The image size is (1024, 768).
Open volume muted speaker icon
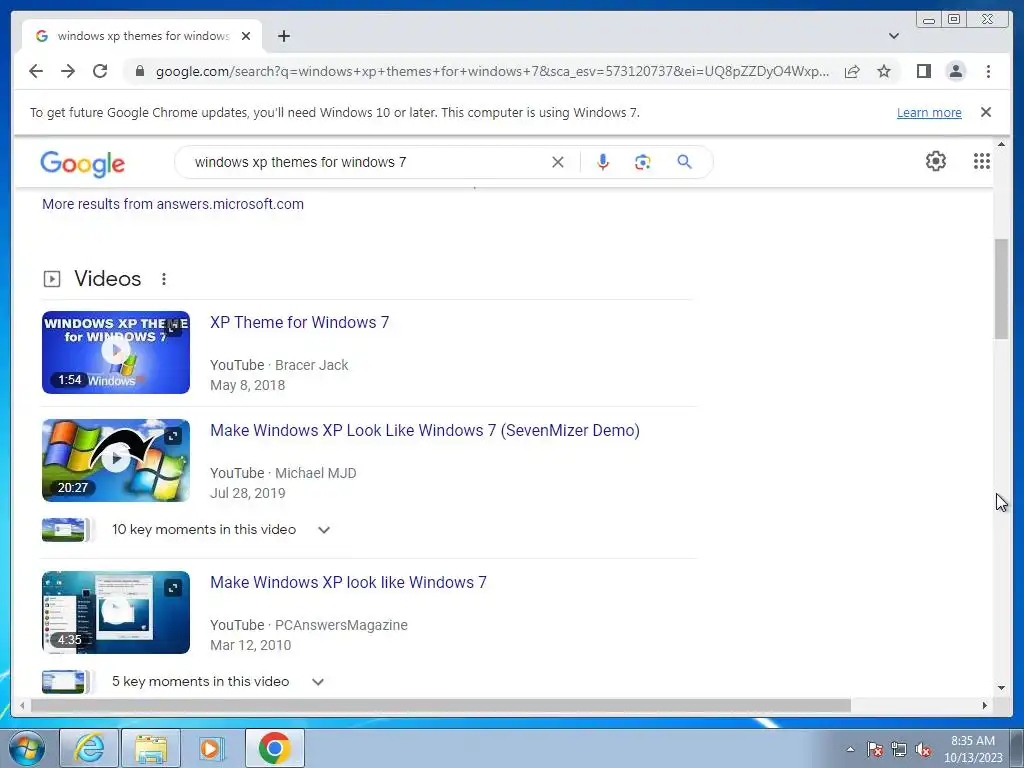click(x=923, y=749)
